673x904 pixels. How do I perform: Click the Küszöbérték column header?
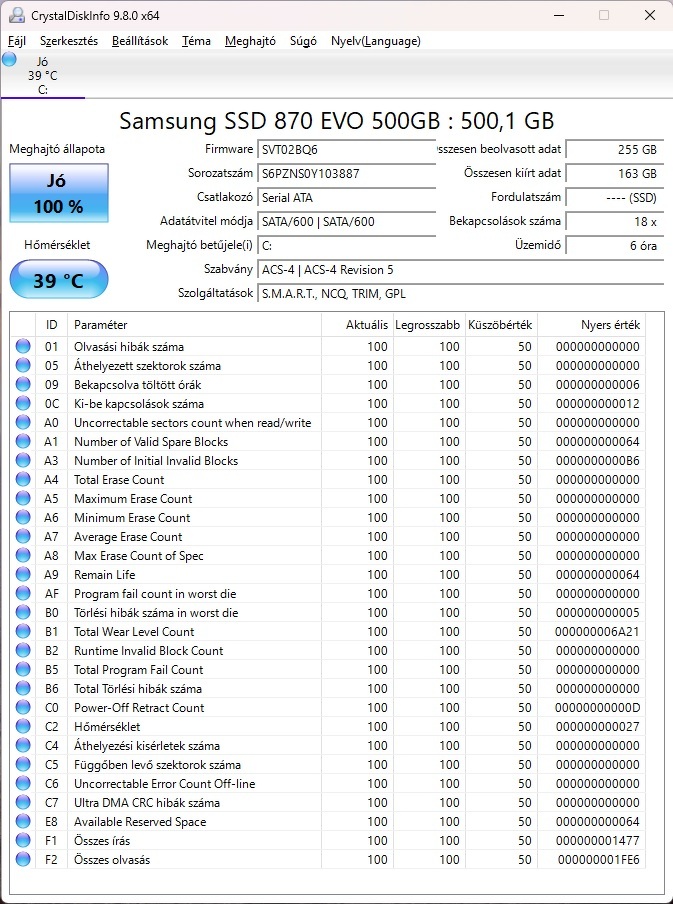coord(501,325)
